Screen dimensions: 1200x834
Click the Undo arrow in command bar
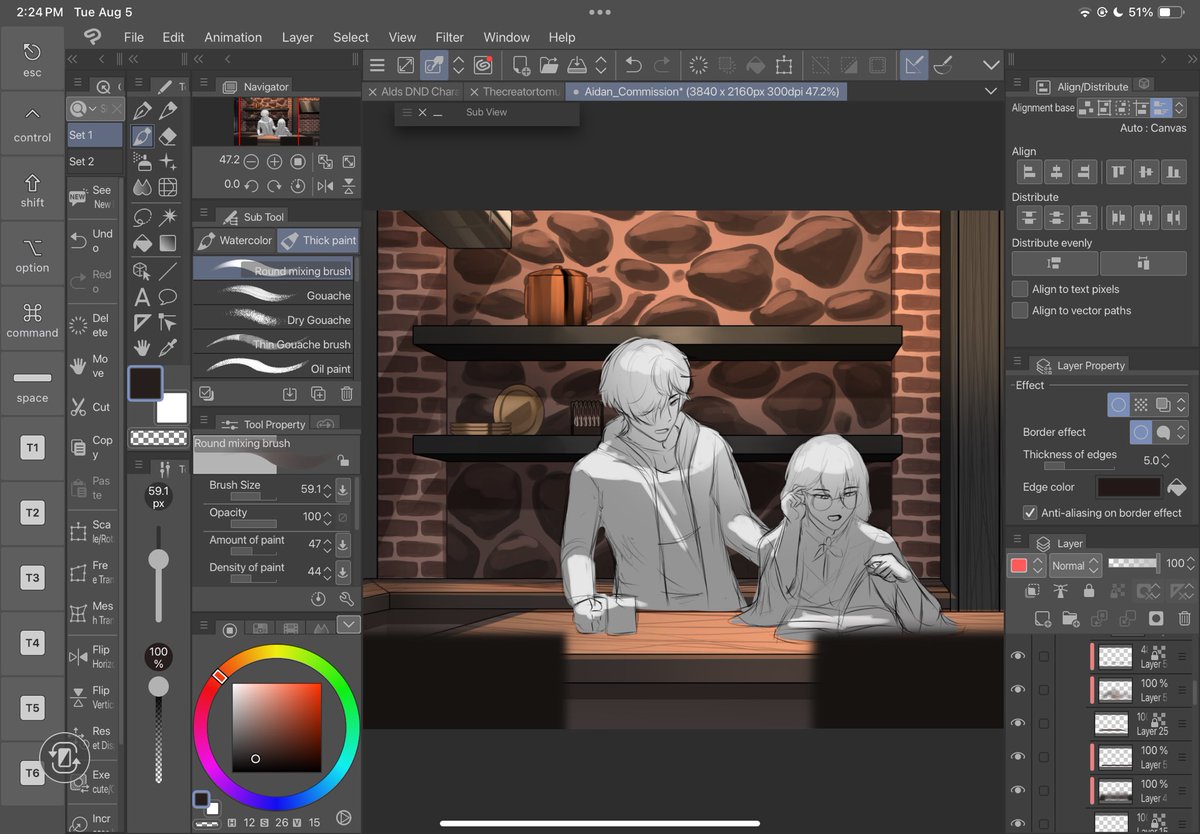633,65
